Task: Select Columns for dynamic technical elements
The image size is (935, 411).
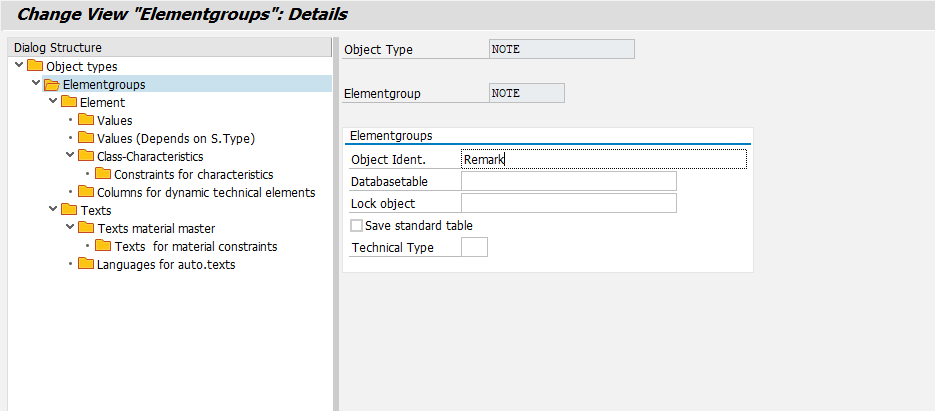Action: tap(205, 192)
